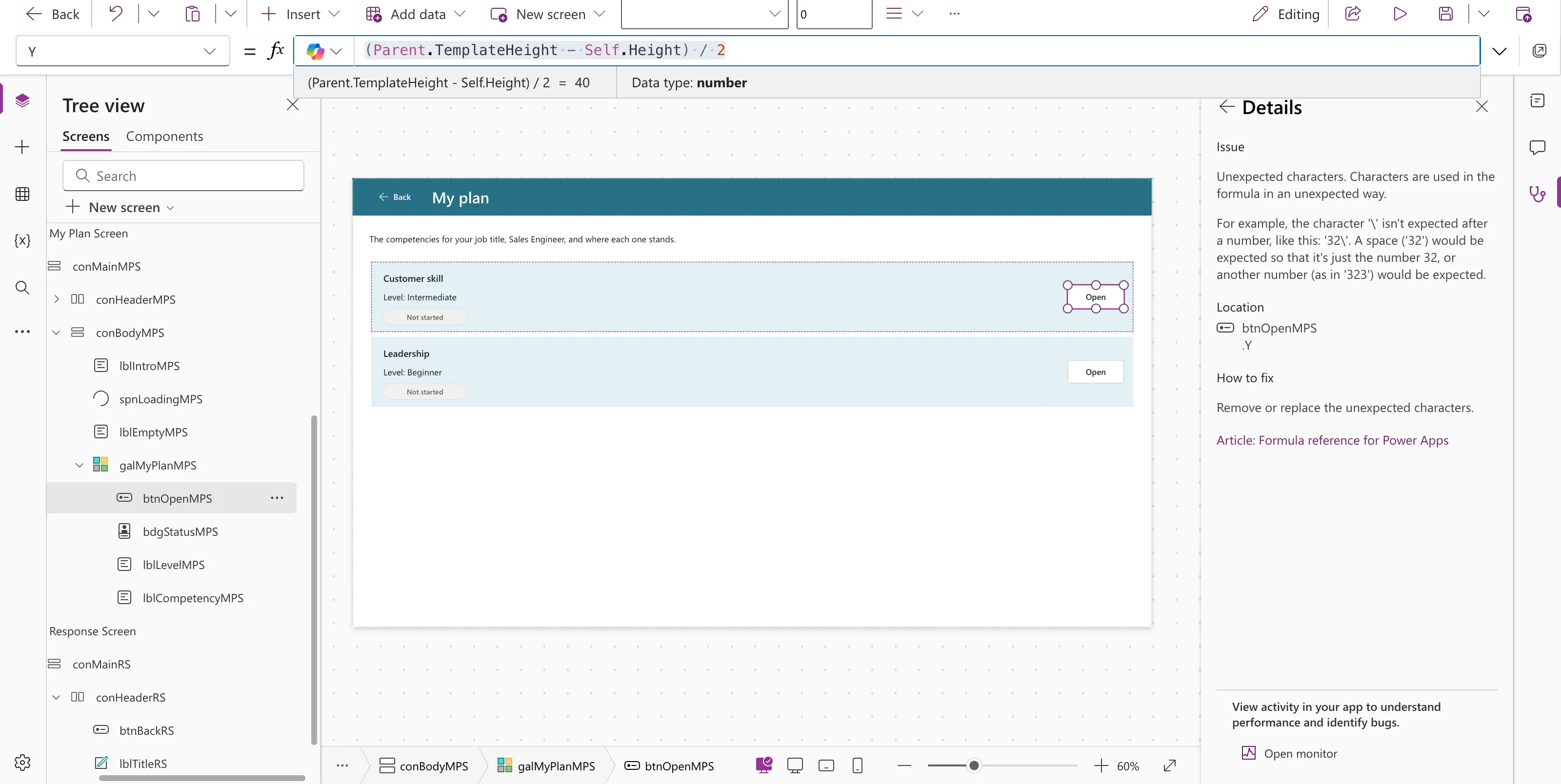Screen dimensions: 1561x784
Task: Adjust the canvas zoom slider handle
Action: click(973, 766)
